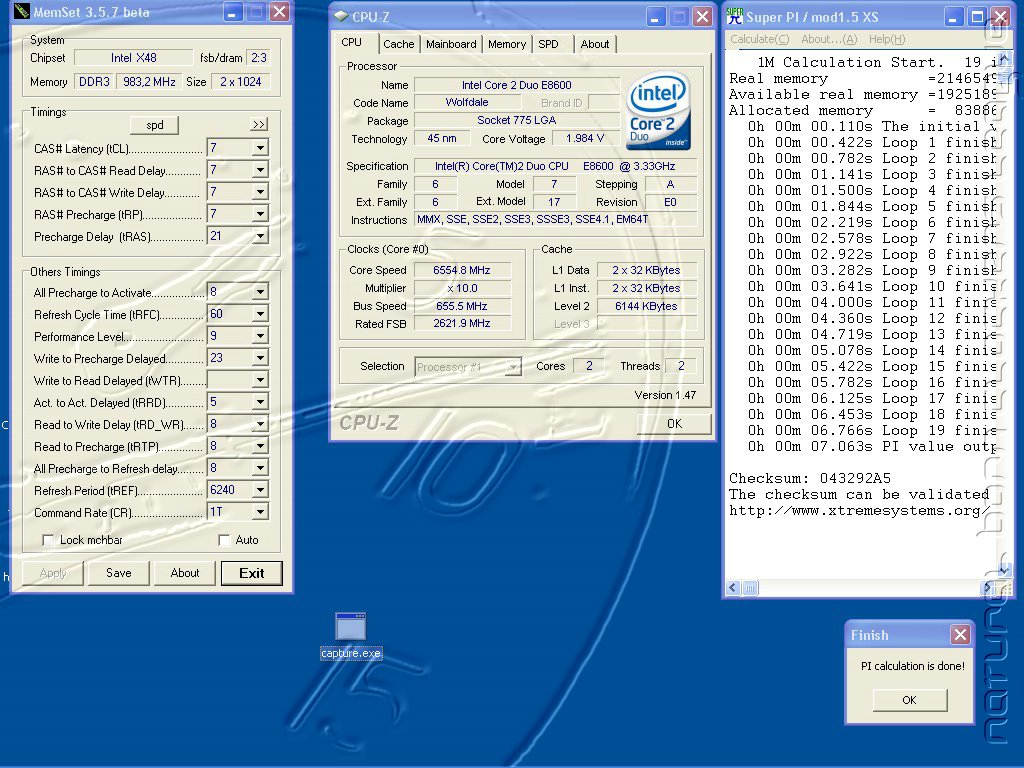Click the spd button in MemSet
This screenshot has height=768, width=1024.
click(x=155, y=125)
